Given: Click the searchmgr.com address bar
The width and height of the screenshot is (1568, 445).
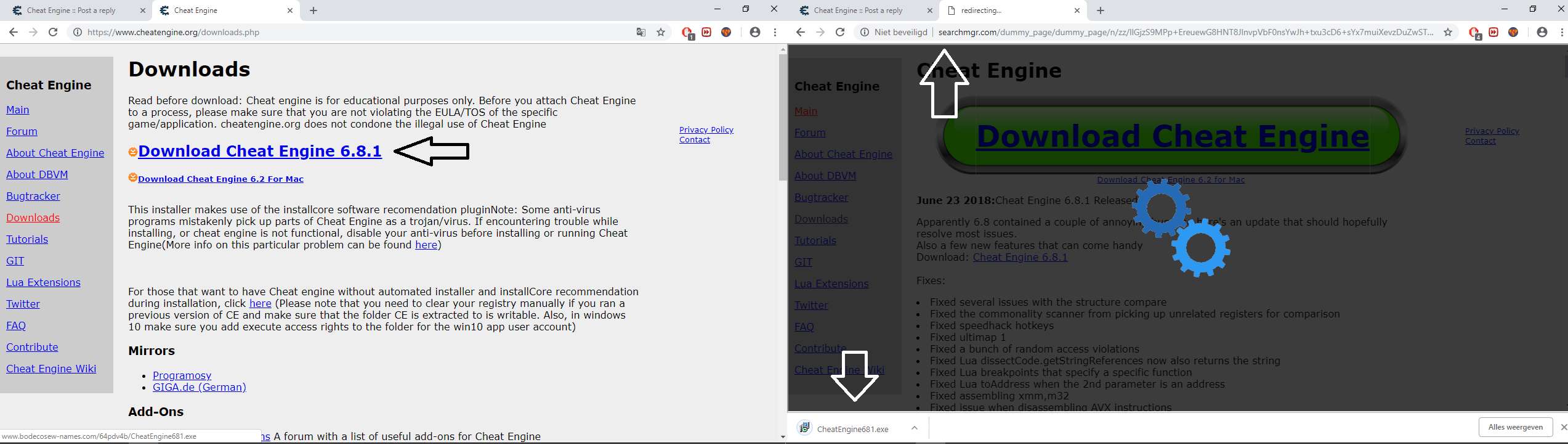Looking at the screenshot, I should 1186,32.
